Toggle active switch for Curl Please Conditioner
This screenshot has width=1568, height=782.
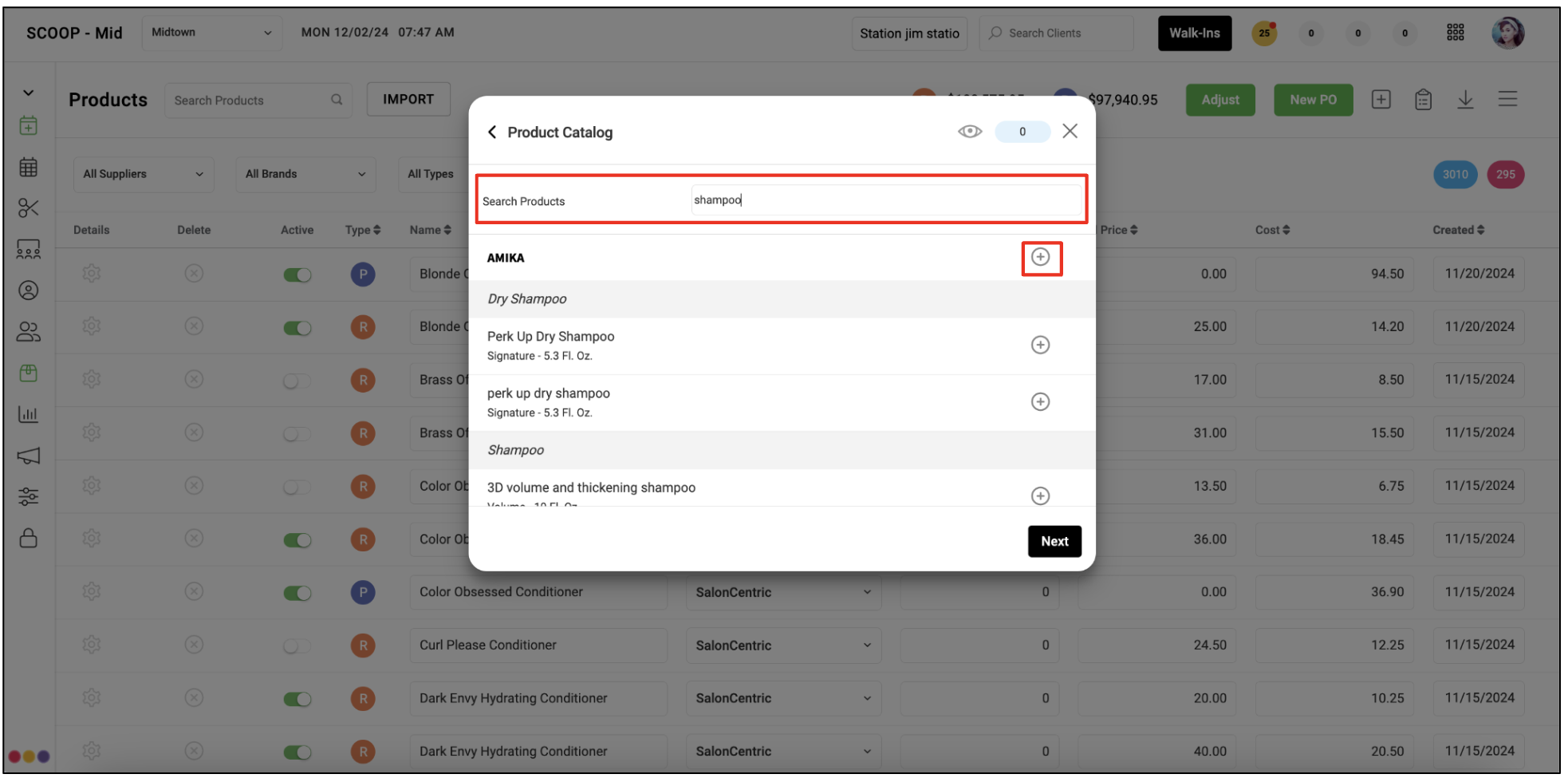click(297, 646)
